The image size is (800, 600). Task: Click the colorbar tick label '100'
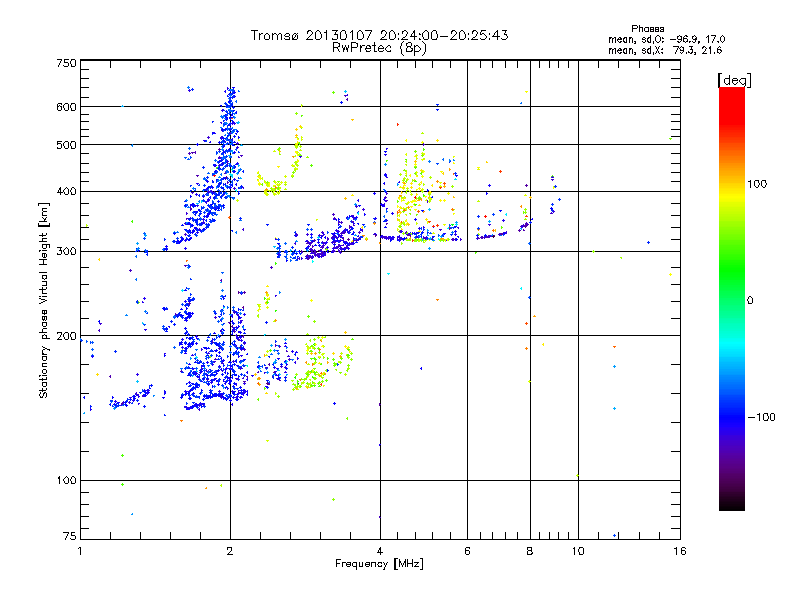click(x=757, y=184)
